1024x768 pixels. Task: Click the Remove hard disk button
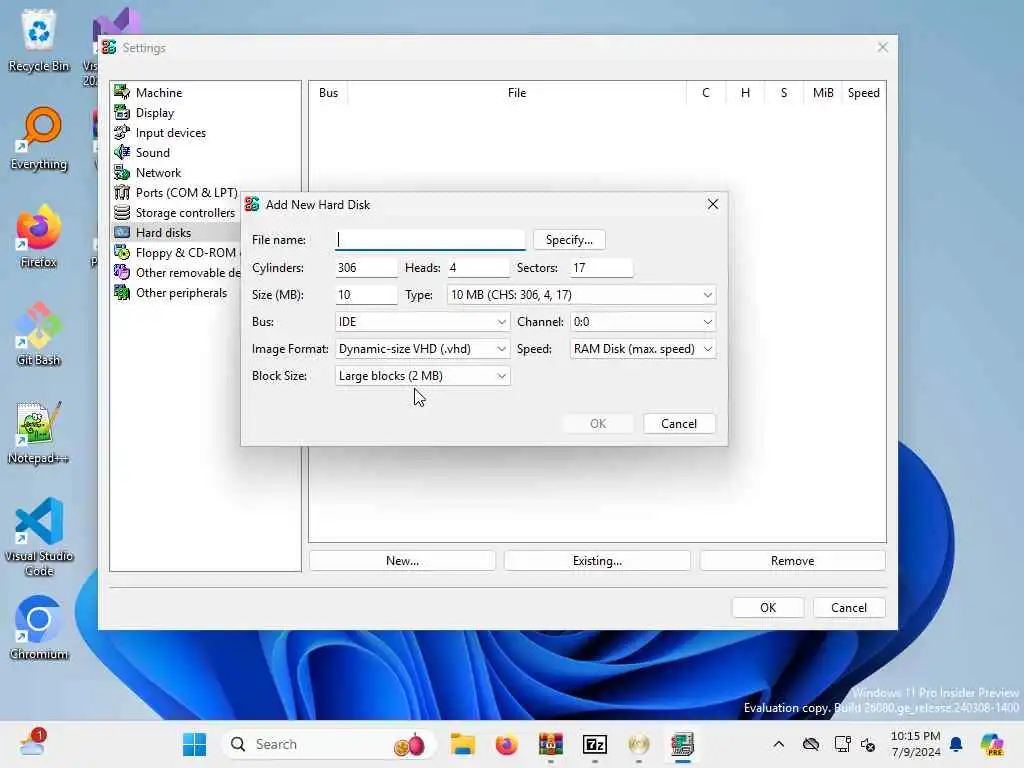pos(793,561)
